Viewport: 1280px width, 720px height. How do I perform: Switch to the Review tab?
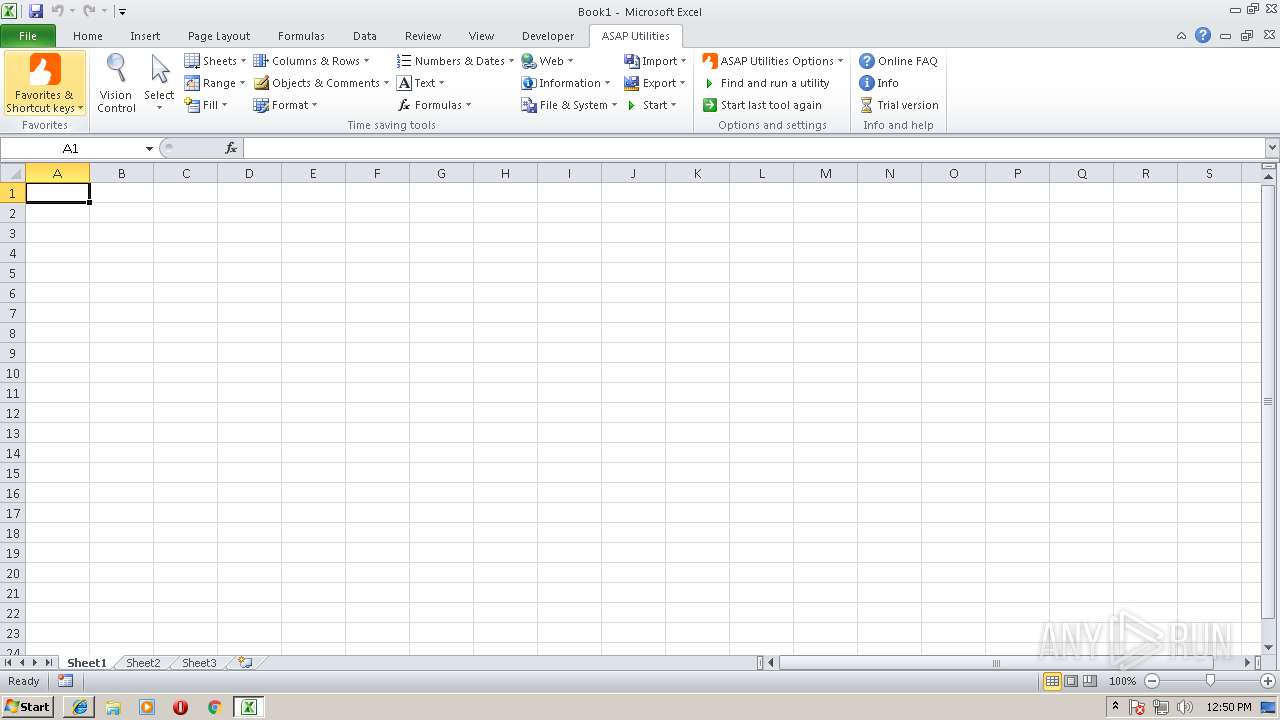(423, 36)
